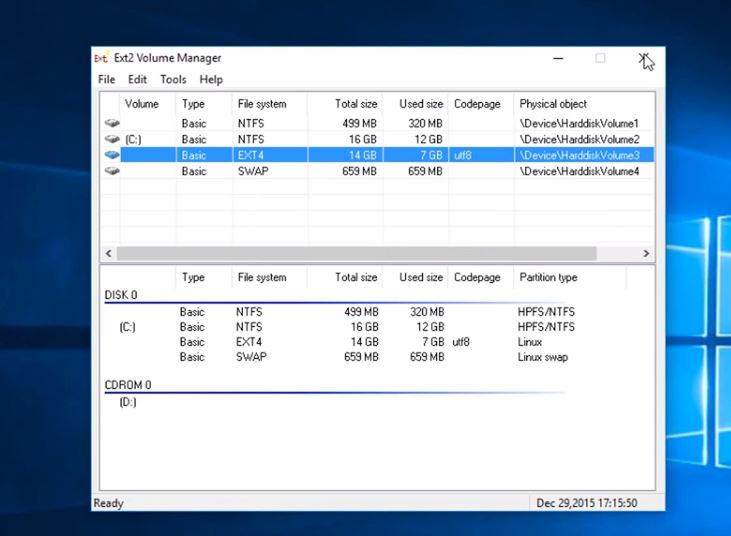Click (C:) volume label in top list
731x536 pixels.
click(133, 139)
